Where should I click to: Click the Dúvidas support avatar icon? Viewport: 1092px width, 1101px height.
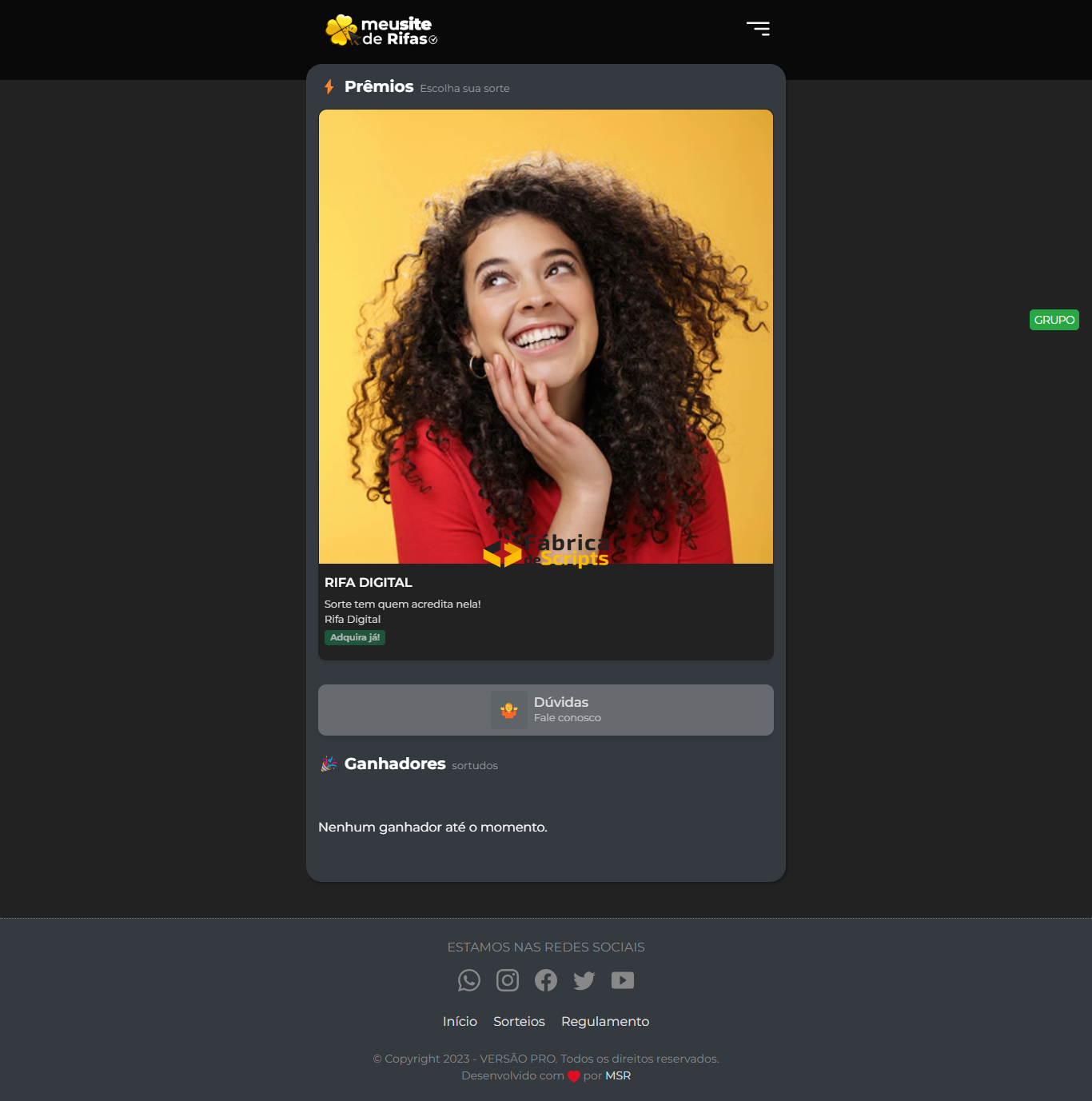coord(509,710)
